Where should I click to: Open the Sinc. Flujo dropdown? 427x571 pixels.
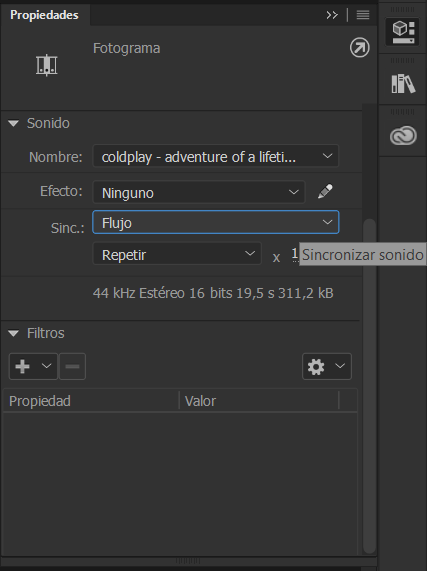point(216,222)
